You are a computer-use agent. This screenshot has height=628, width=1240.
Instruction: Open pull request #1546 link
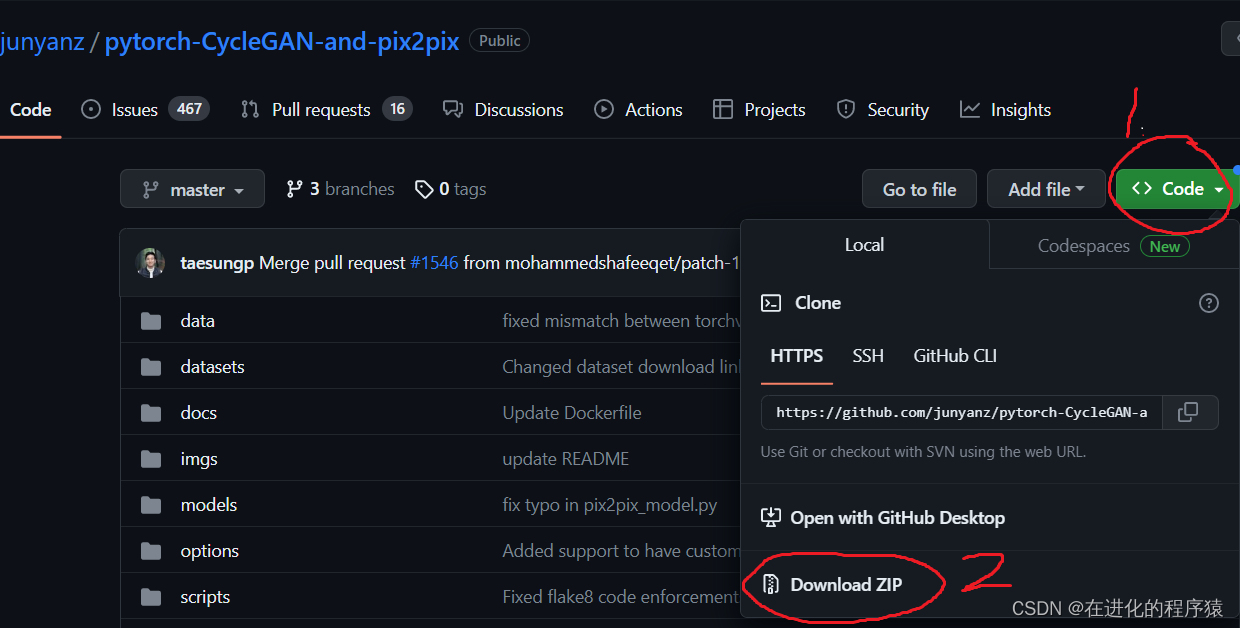pyautogui.click(x=434, y=264)
